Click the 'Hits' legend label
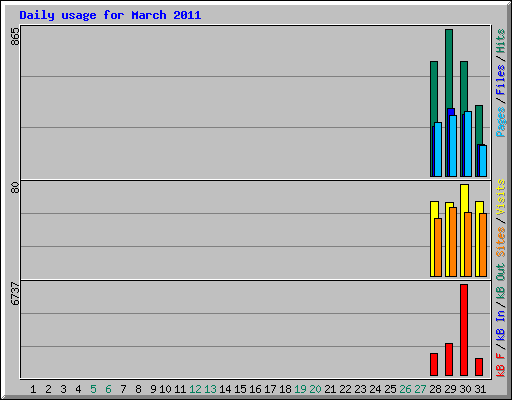Screen dimensions: 512x400 (x=501, y=41)
